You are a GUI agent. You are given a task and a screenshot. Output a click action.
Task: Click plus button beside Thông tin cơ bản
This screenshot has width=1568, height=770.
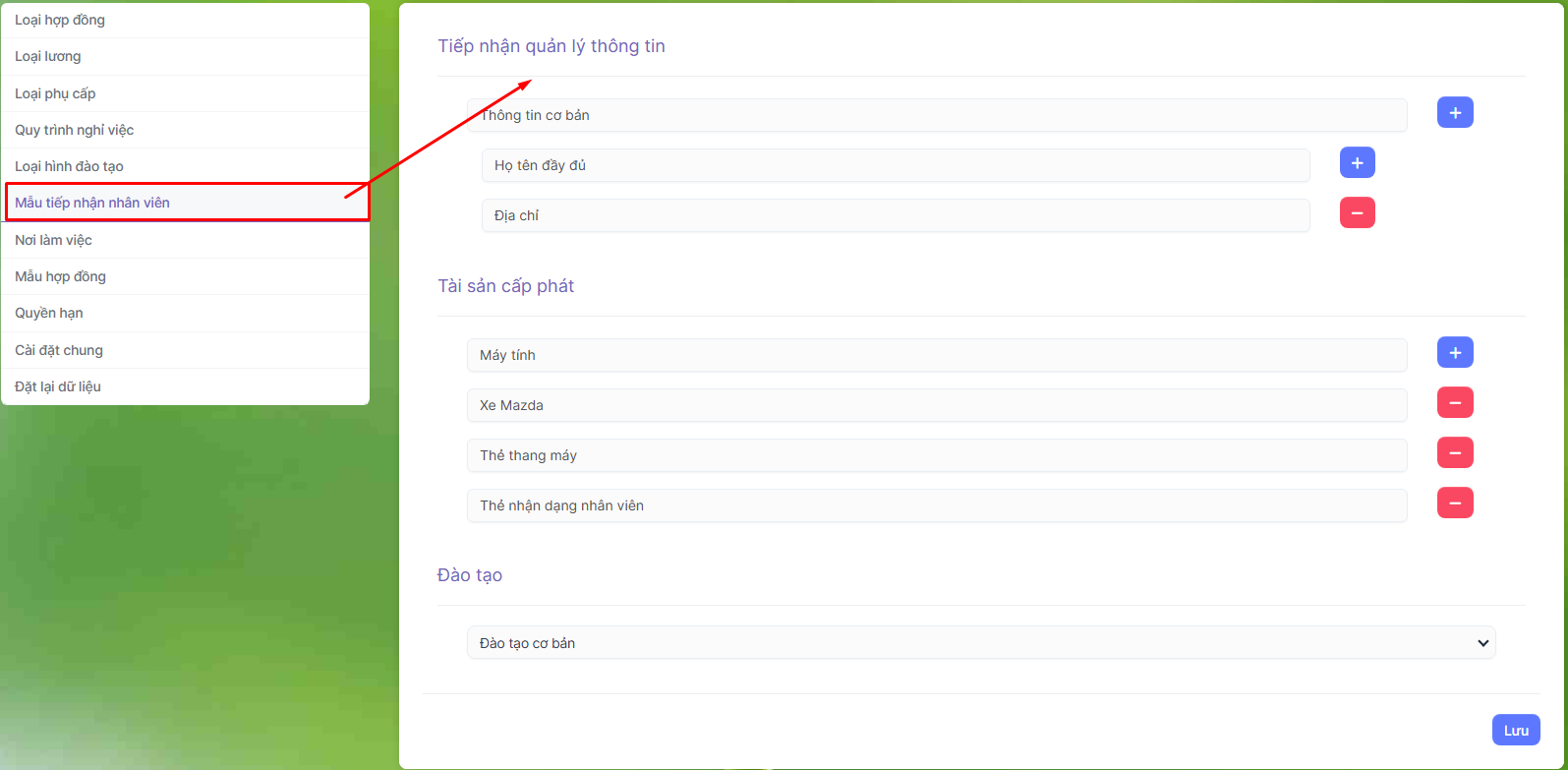(1455, 113)
